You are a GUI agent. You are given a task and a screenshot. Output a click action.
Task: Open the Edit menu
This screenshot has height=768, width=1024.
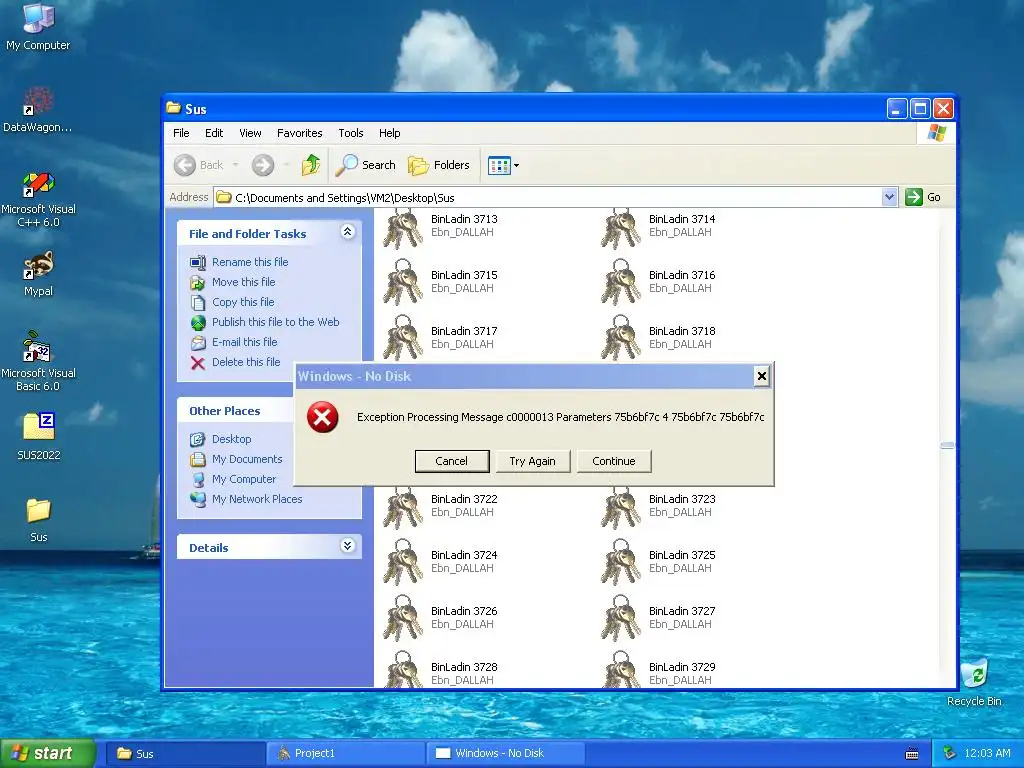pyautogui.click(x=214, y=133)
